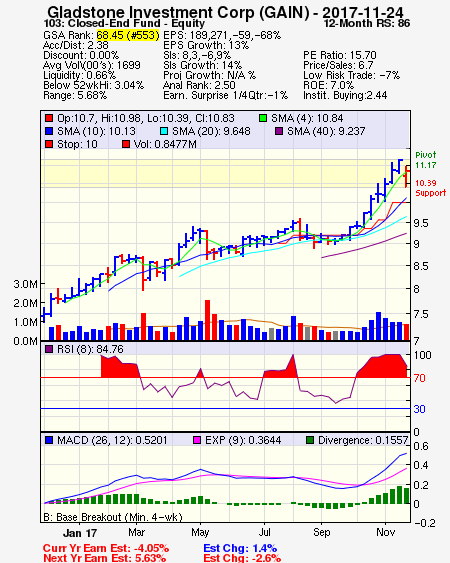Click the 'Liquidity: 0.66%' value

point(79,75)
